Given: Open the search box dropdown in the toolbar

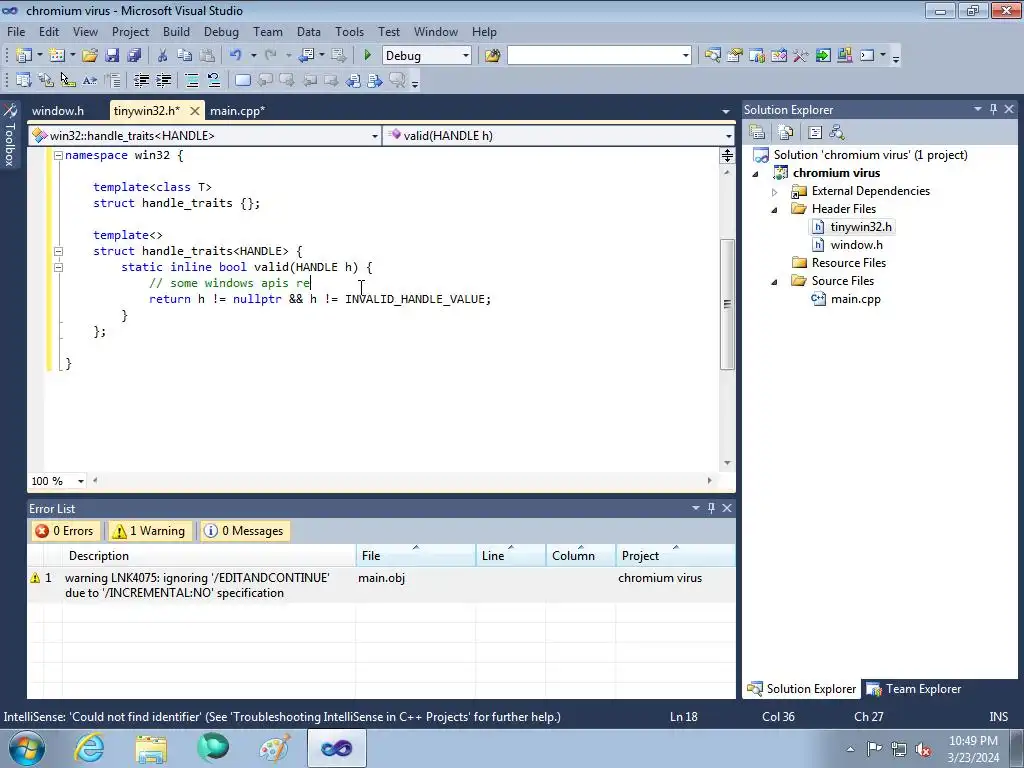Looking at the screenshot, I should pyautogui.click(x=686, y=56).
